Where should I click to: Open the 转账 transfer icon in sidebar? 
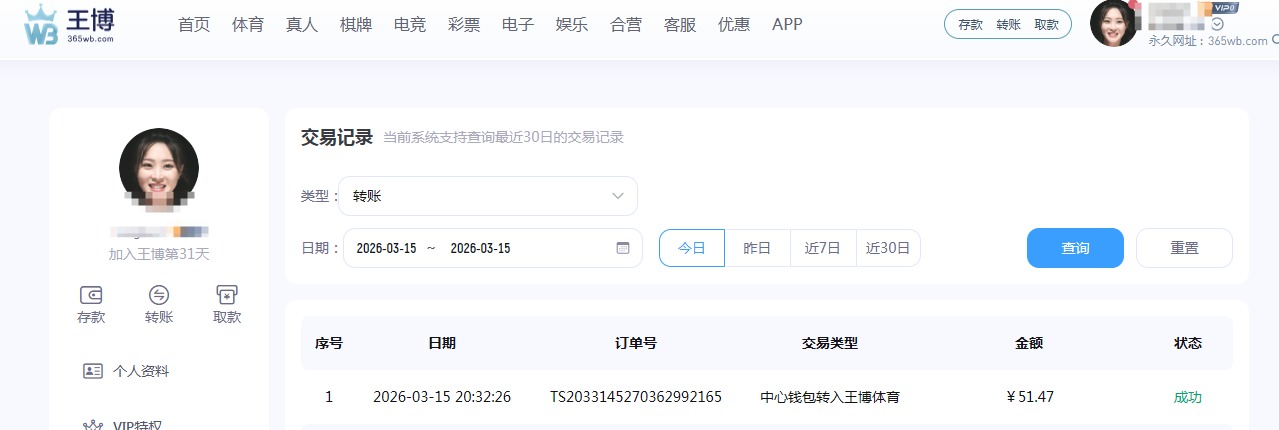pyautogui.click(x=159, y=295)
